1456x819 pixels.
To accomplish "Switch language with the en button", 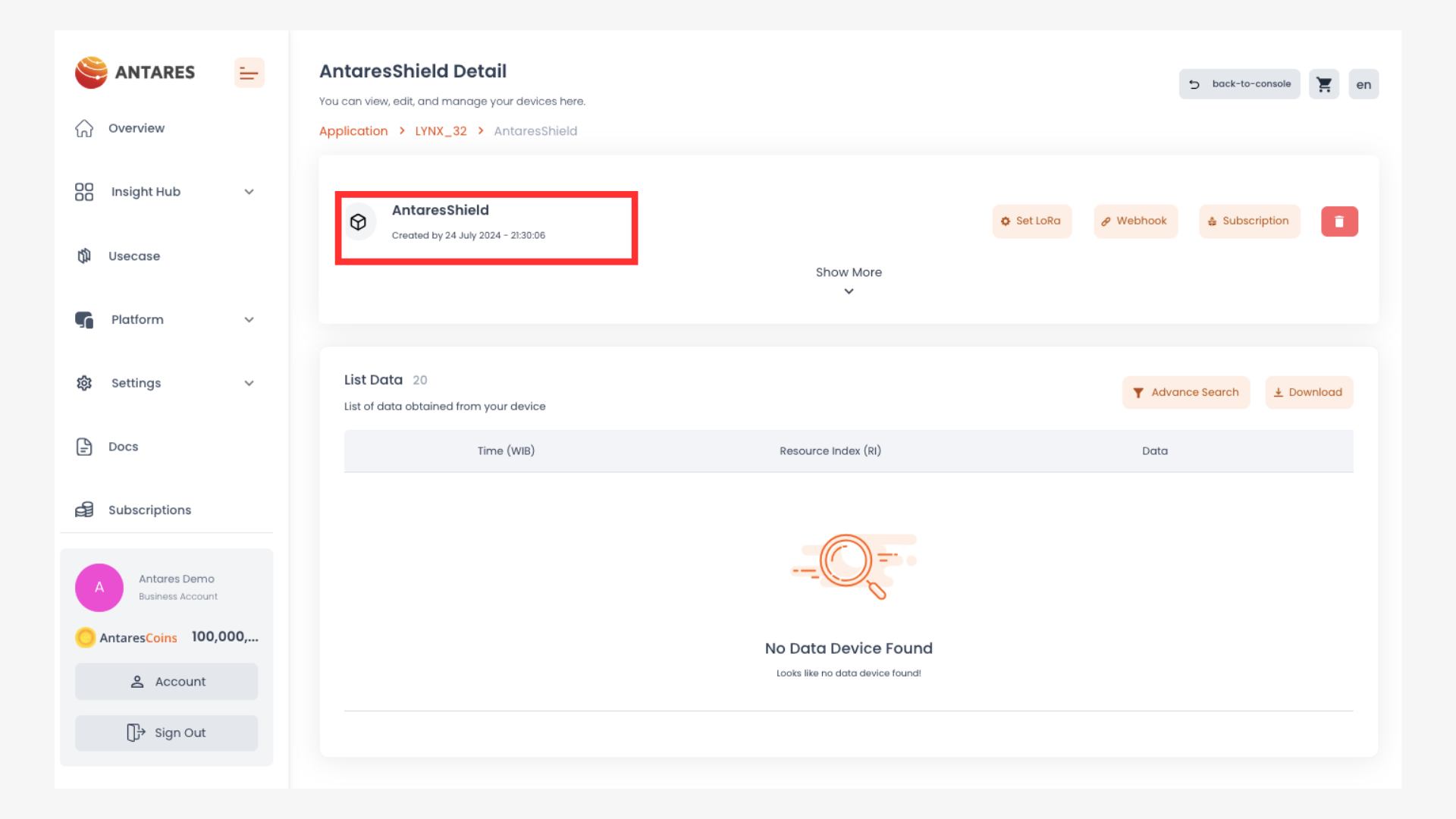I will coord(1363,84).
